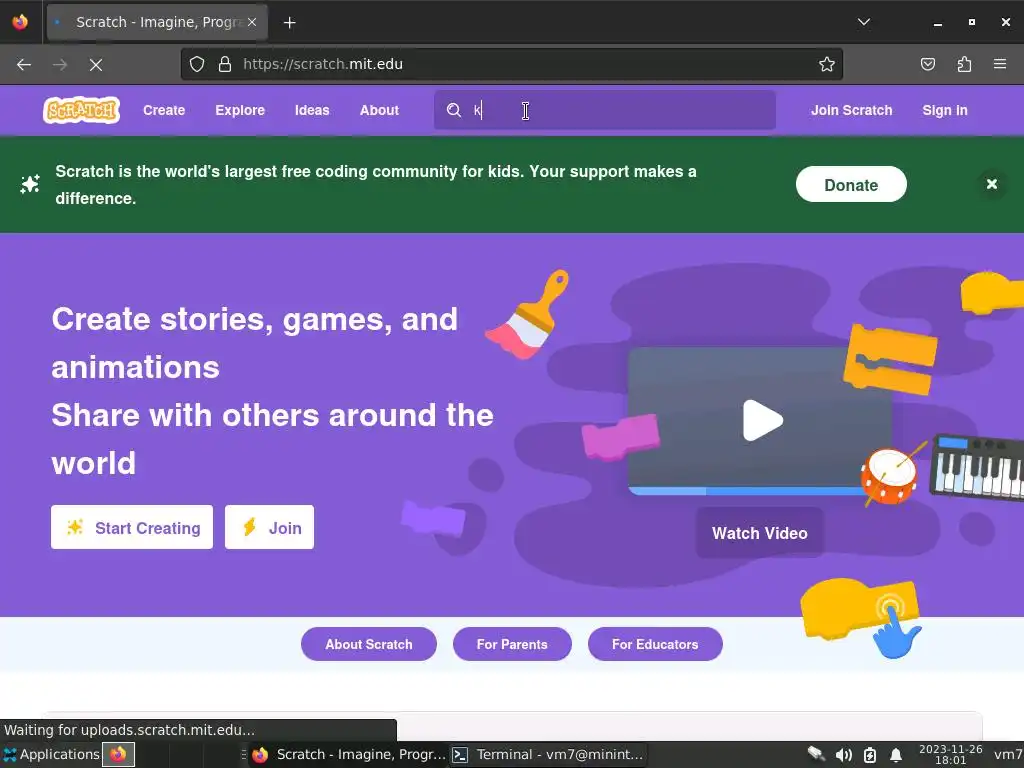Open a new tab with plus button

point(290,23)
